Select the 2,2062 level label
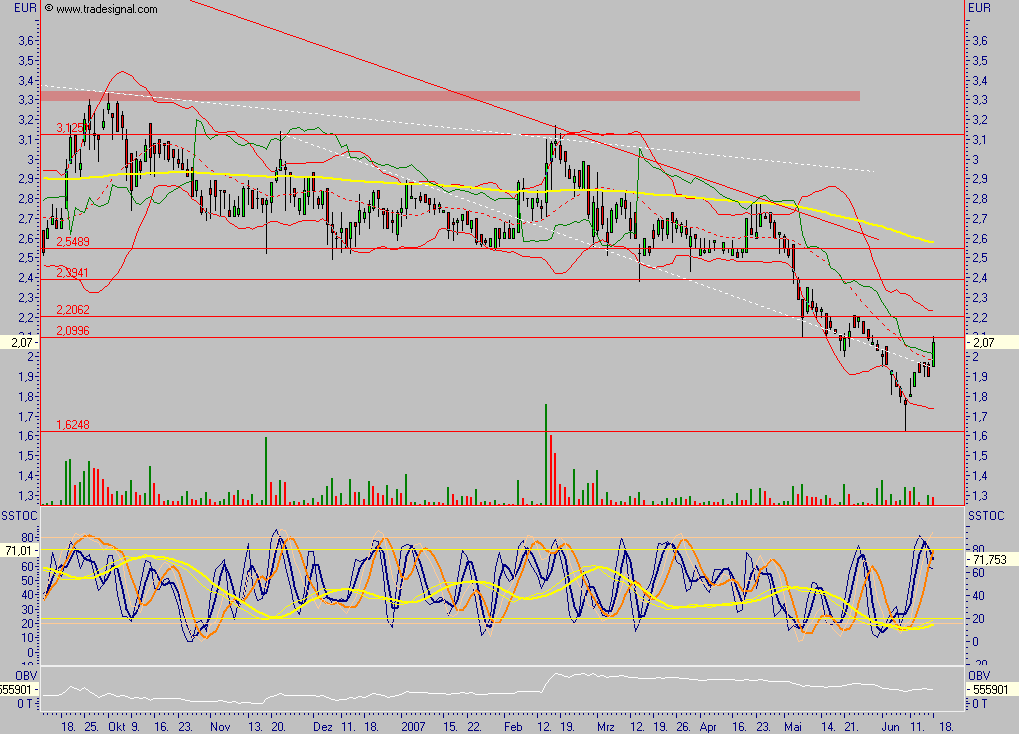Screen dimensions: 1019x734 (73, 310)
